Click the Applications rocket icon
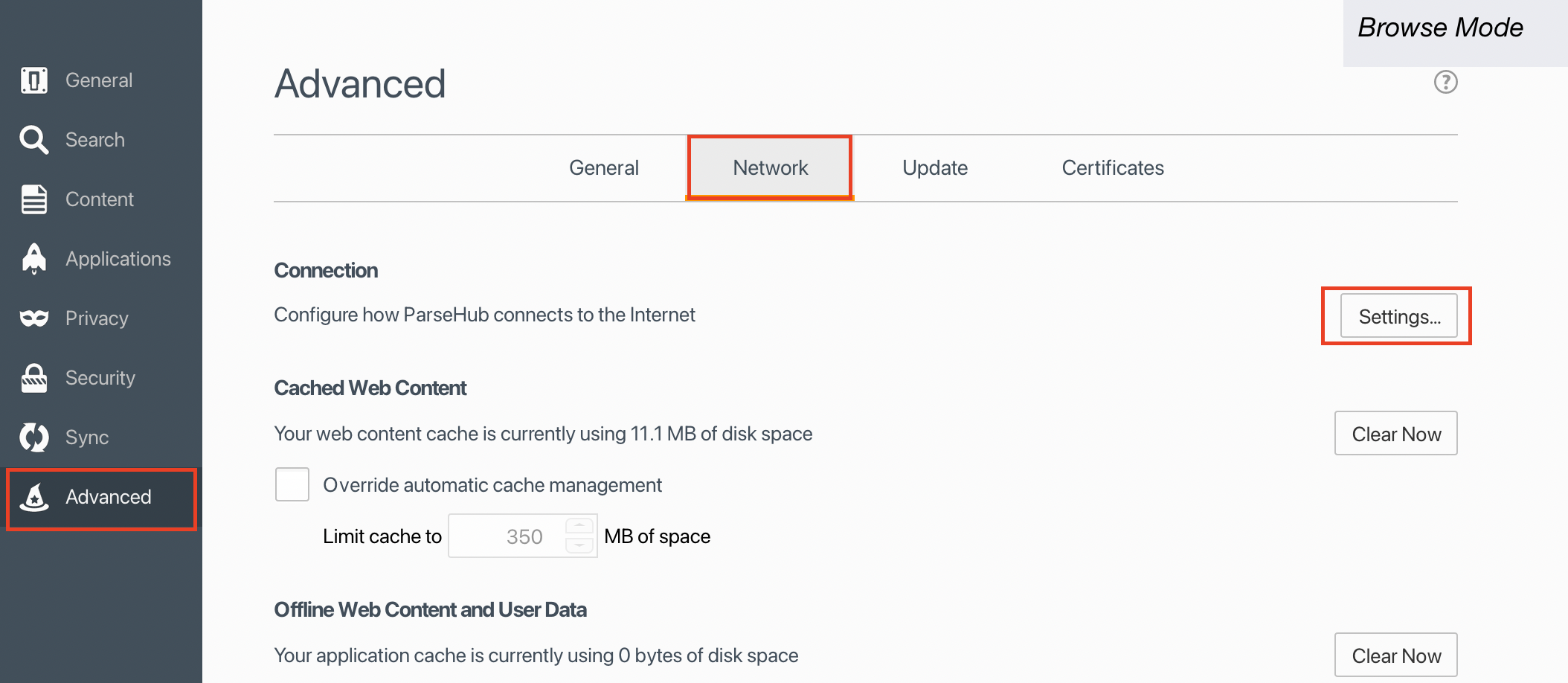 pos(33,258)
